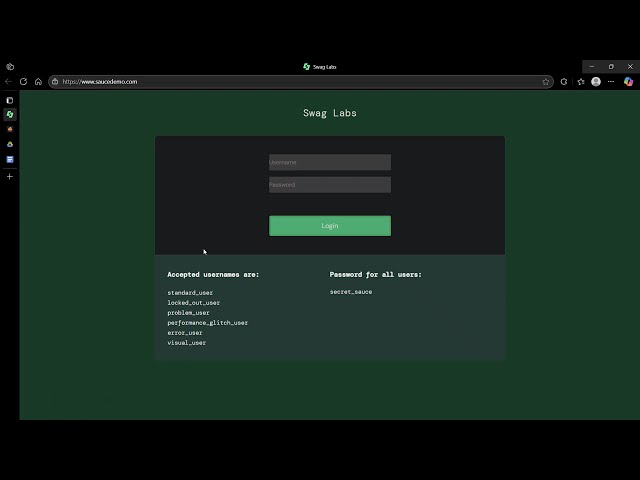View site info lock icon

pyautogui.click(x=55, y=82)
